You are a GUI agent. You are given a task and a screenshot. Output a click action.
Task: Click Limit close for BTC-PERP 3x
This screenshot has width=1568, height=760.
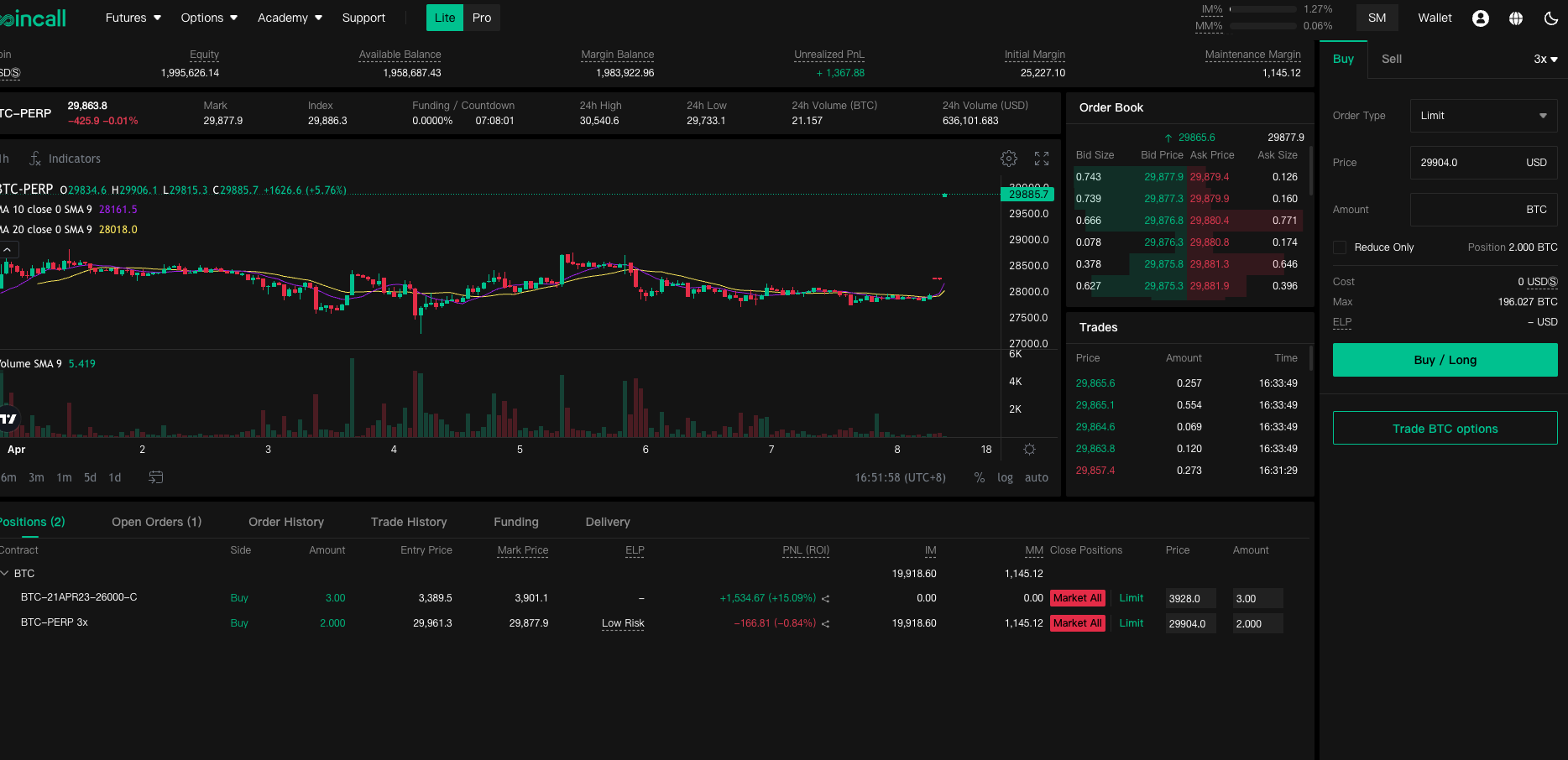tap(1131, 623)
